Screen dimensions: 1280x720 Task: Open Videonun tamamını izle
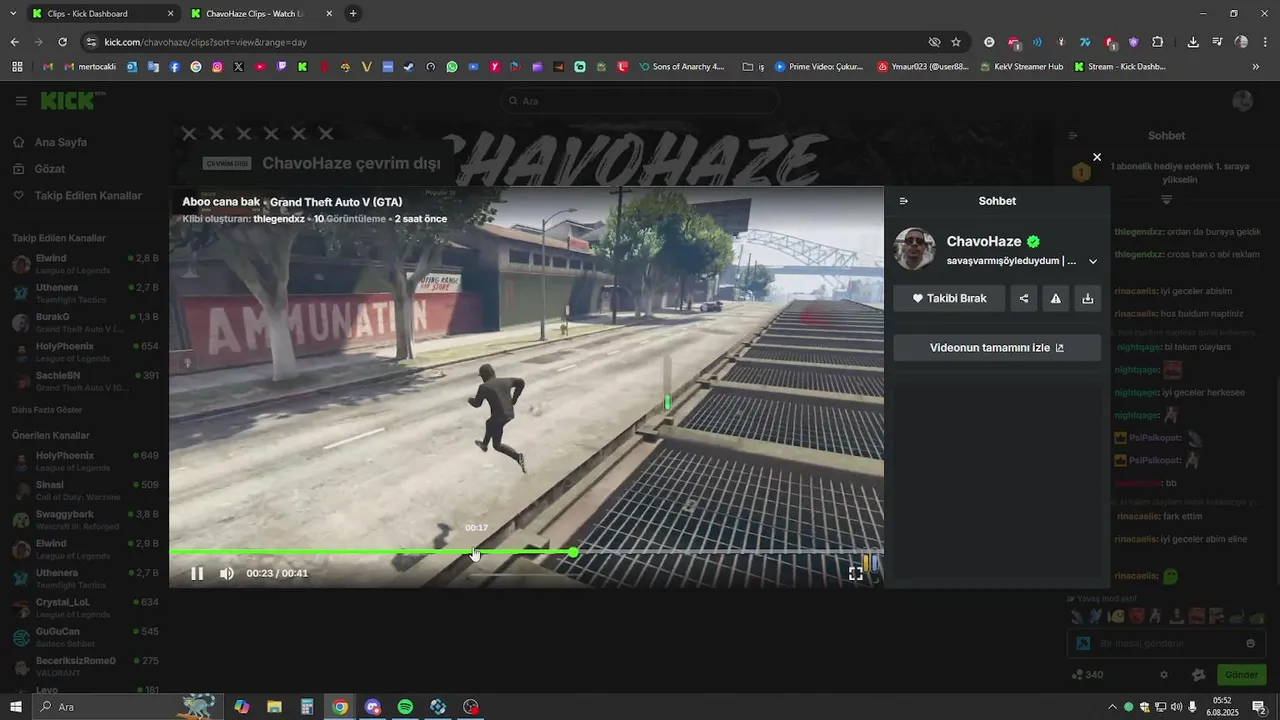pos(997,348)
